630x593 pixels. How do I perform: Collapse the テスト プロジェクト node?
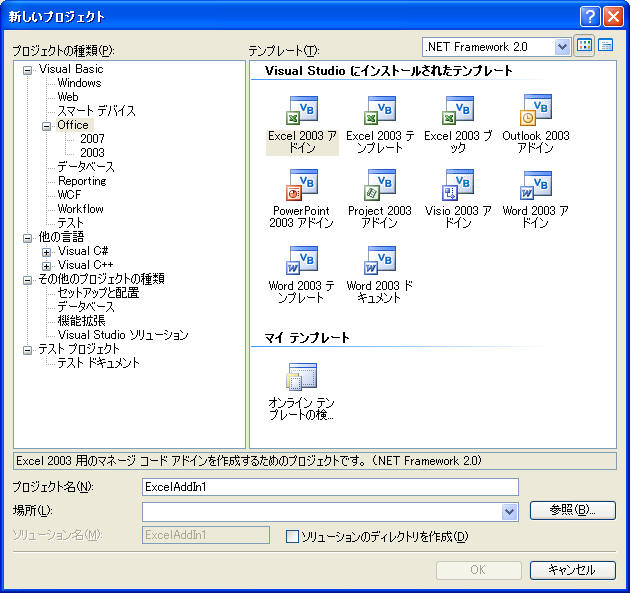(27, 350)
